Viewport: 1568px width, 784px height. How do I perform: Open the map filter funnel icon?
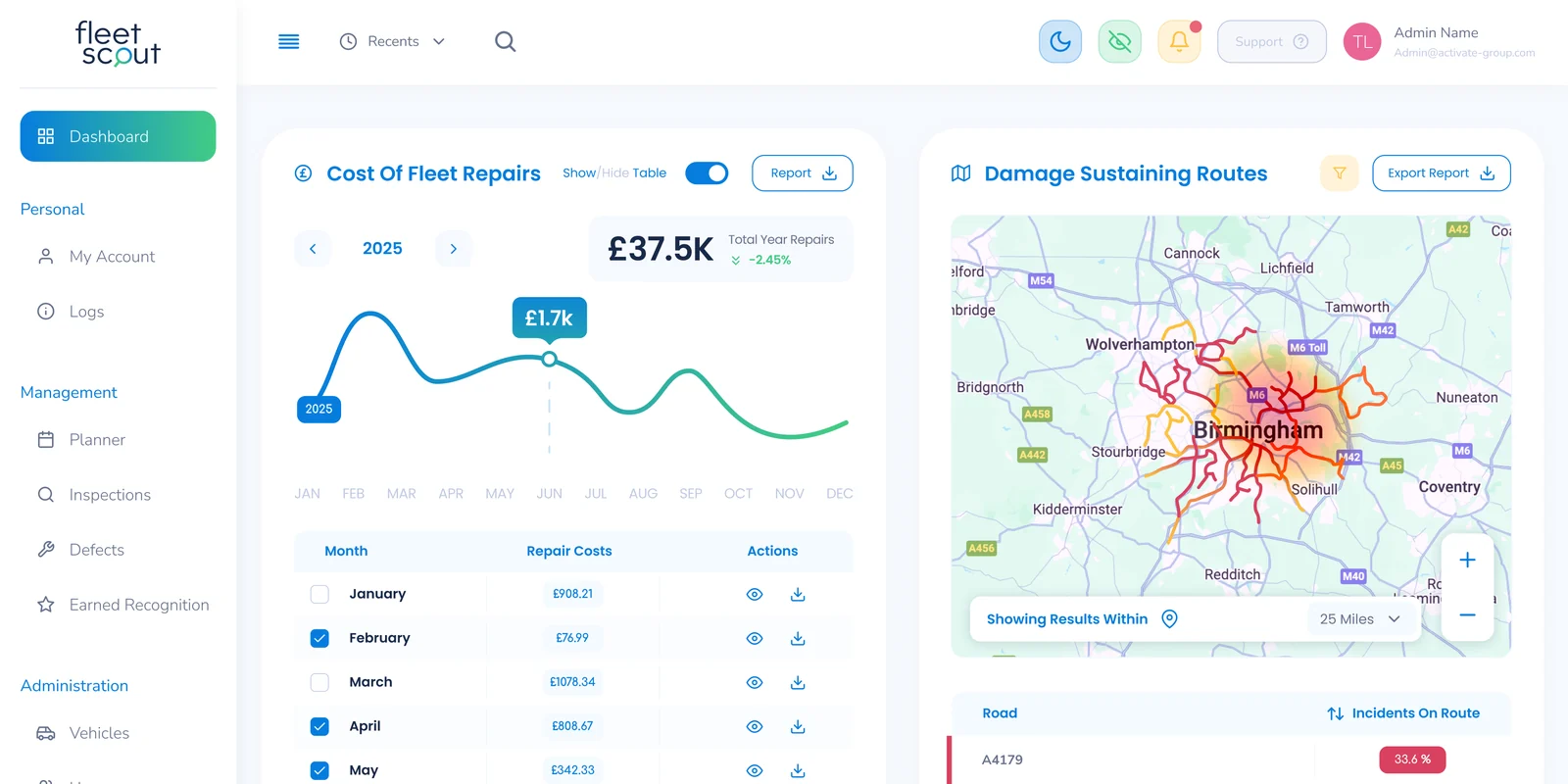(1340, 173)
